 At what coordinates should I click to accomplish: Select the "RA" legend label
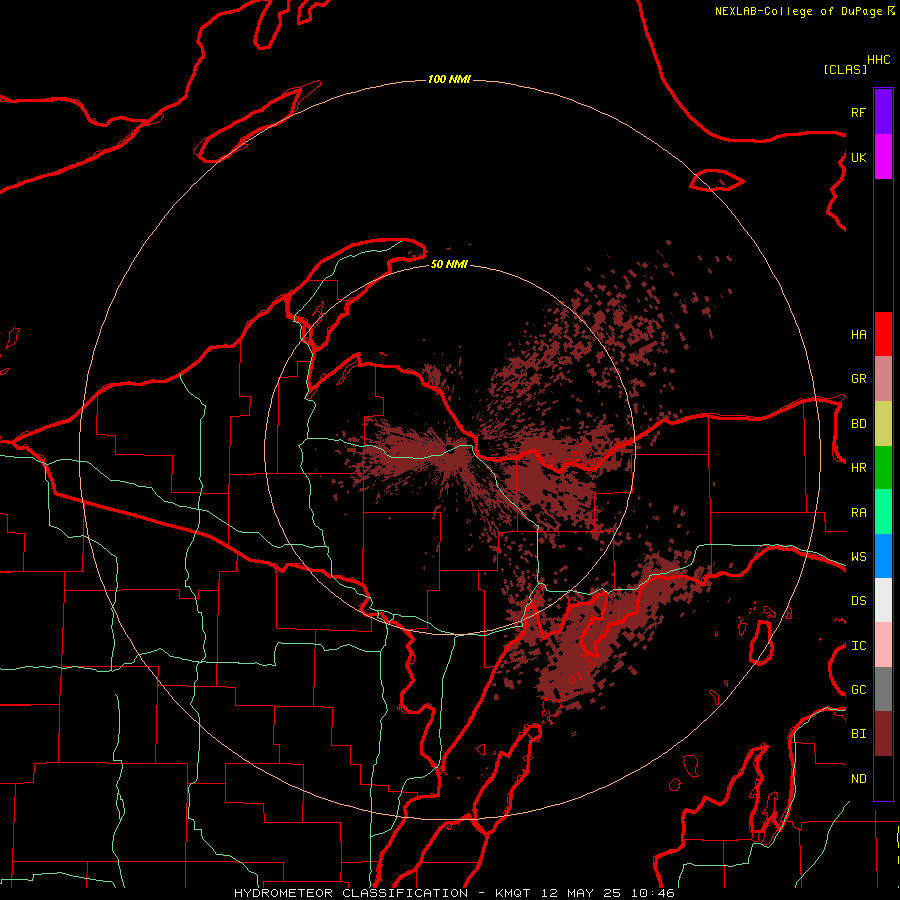click(858, 513)
